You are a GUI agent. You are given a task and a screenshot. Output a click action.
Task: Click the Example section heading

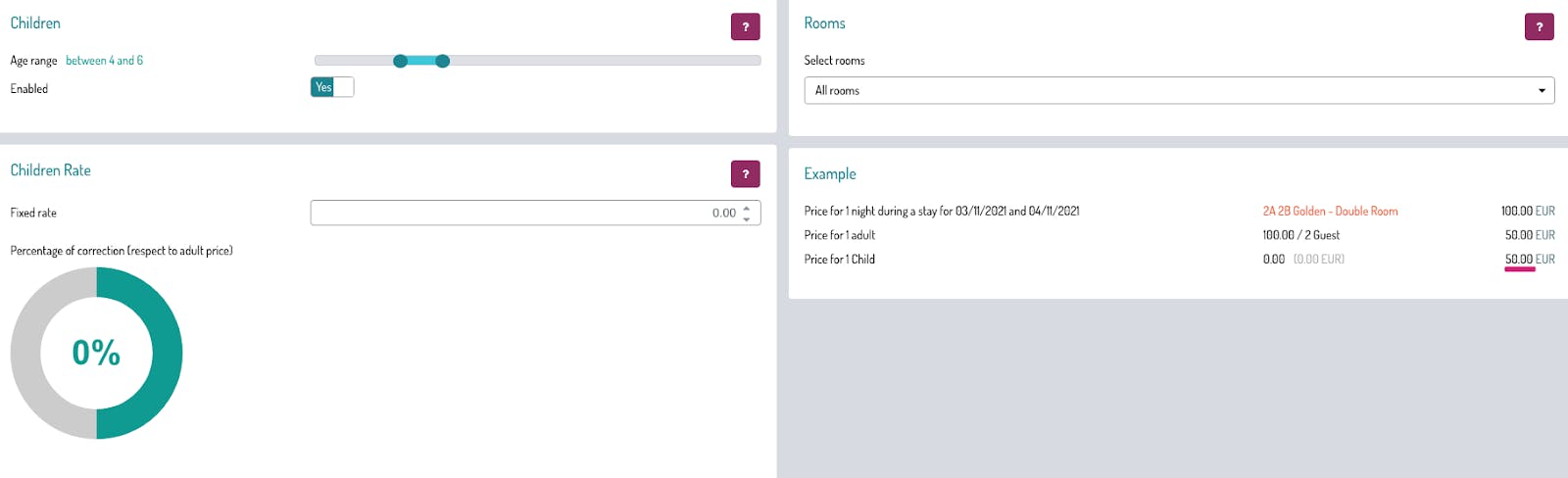coord(830,173)
